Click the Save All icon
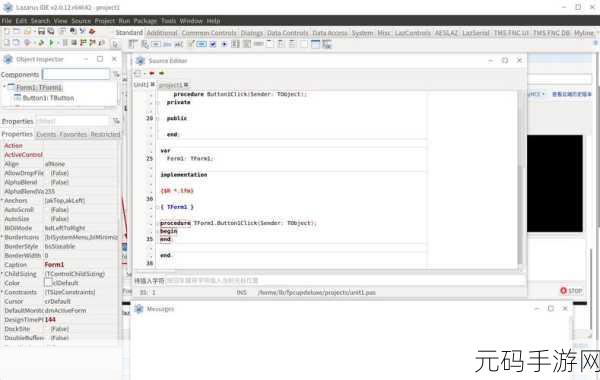This screenshot has width=600, height=380. [51, 31]
